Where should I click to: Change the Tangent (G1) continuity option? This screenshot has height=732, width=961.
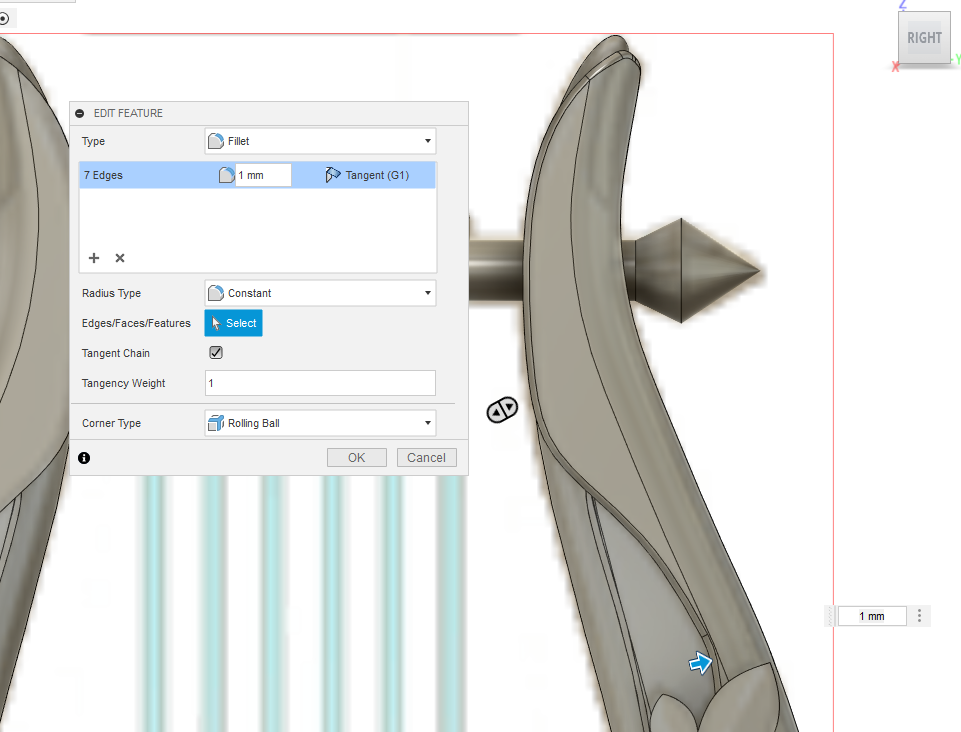click(x=367, y=175)
